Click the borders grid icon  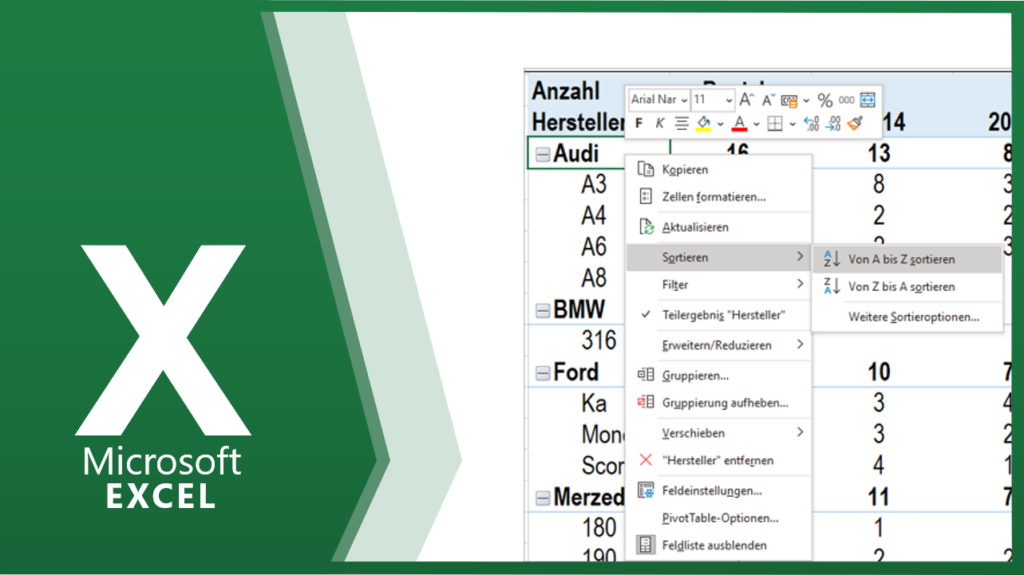click(x=775, y=123)
